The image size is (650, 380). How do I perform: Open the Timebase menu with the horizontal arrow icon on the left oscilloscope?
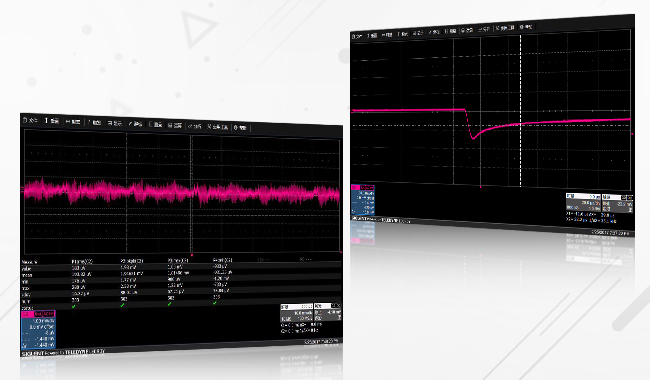[x=73, y=122]
